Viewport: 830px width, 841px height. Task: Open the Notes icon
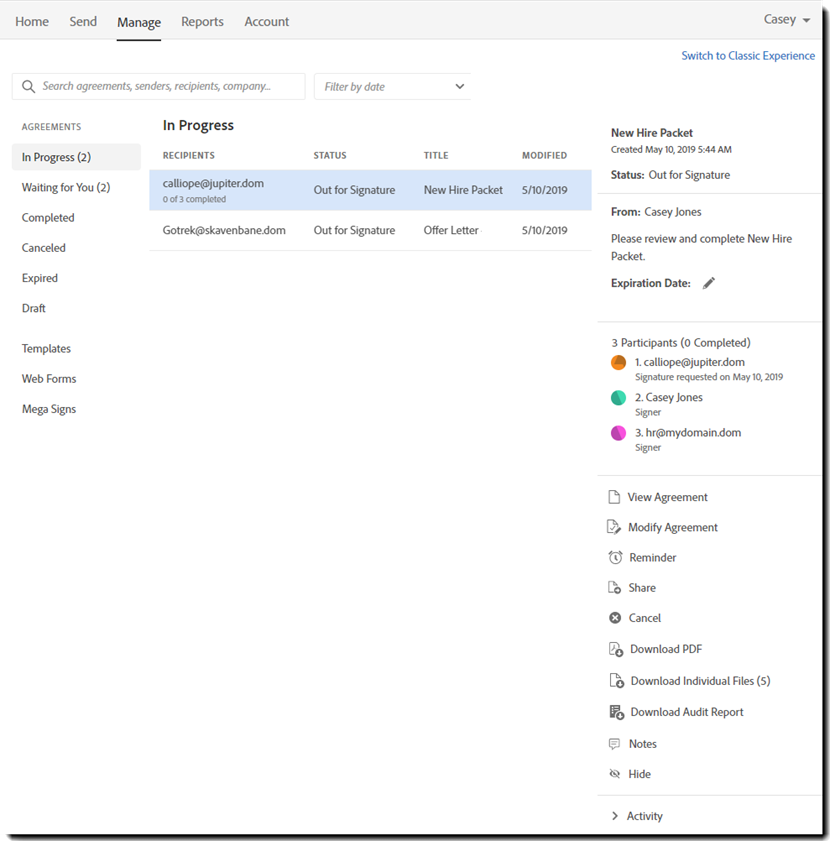point(614,743)
